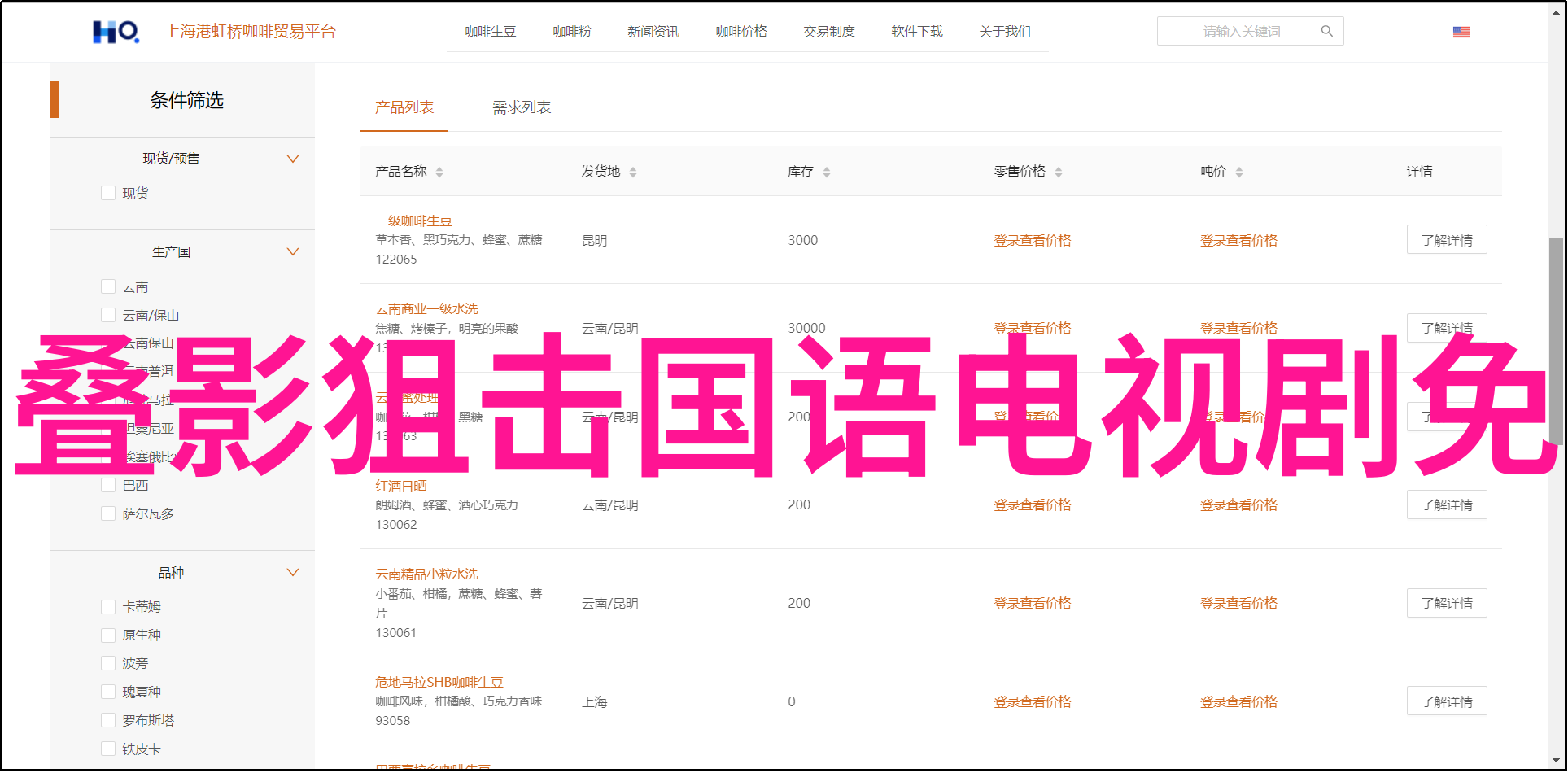Sort by 产品名称 column arrows
Screen dimensions: 1568x773
pyautogui.click(x=439, y=172)
